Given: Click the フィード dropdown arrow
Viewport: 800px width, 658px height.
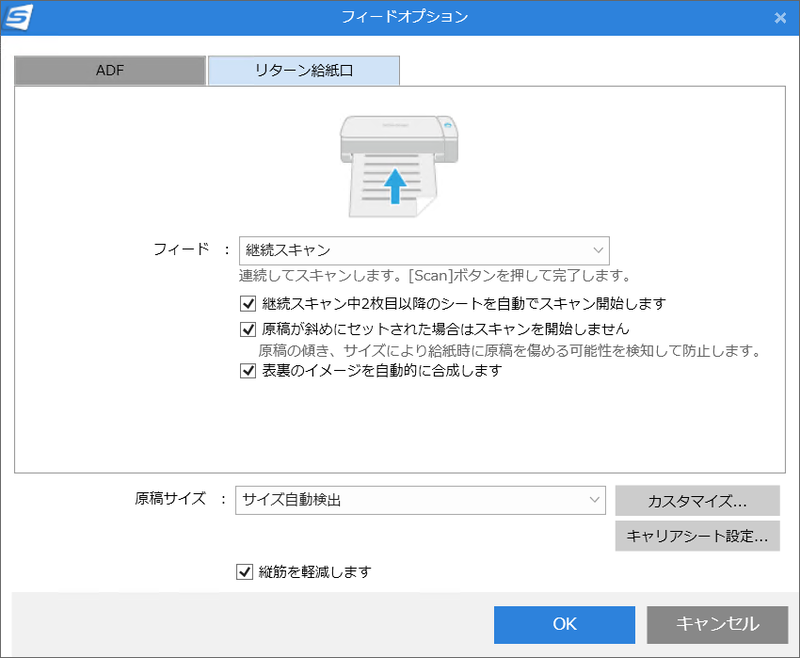Looking at the screenshot, I should 597,250.
